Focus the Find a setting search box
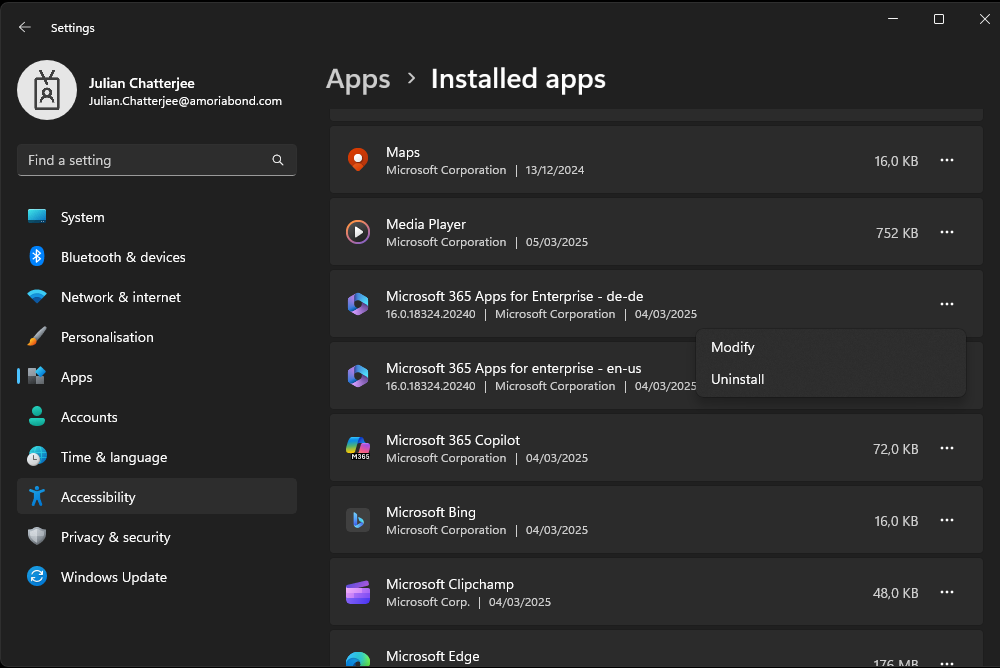Screen dimensions: 1000x668 click(157, 160)
